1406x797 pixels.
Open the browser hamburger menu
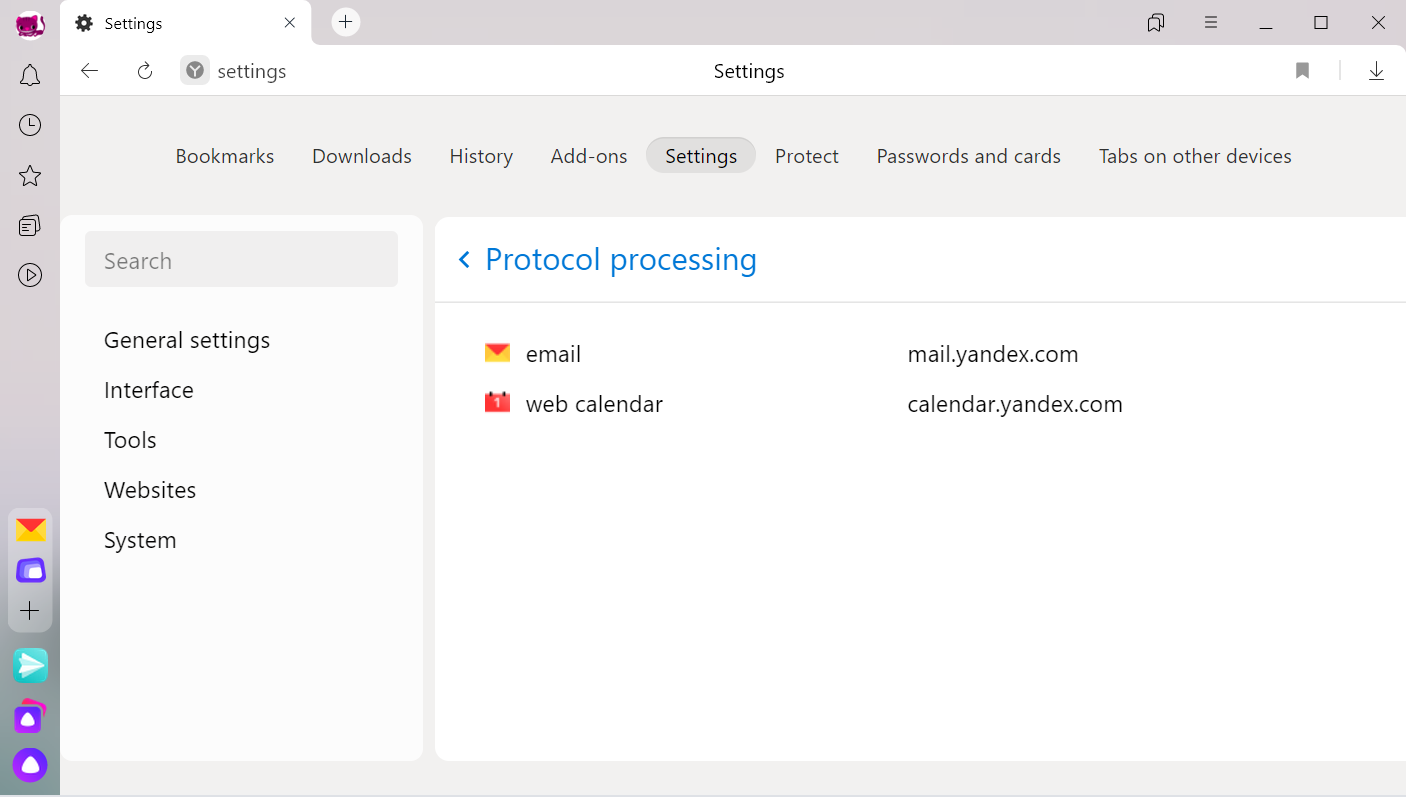point(1211,23)
